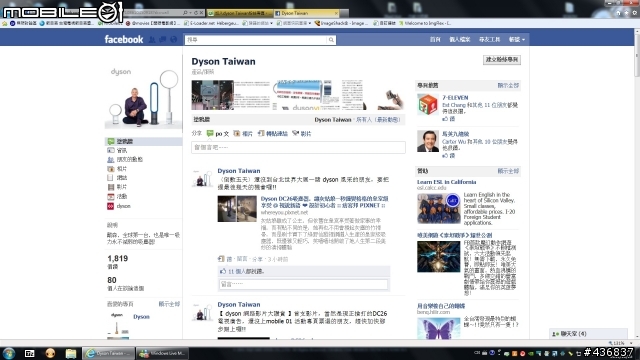Open the friends' activity icon in the sidebar
Screen dimensions: 640x360
click(x=111, y=160)
